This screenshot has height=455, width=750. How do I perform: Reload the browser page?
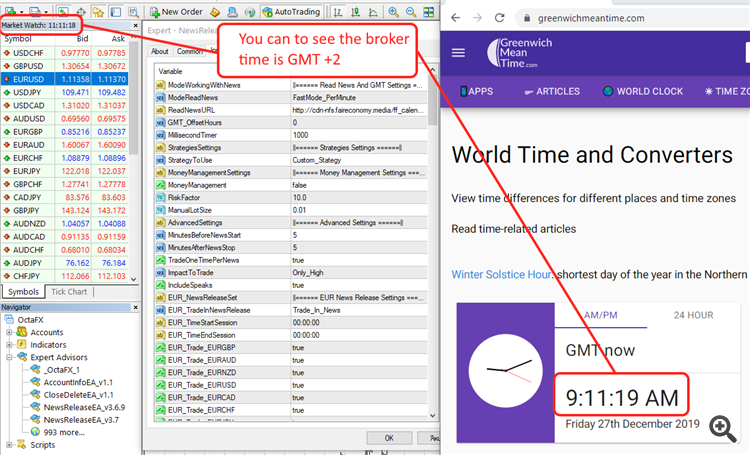[499, 18]
